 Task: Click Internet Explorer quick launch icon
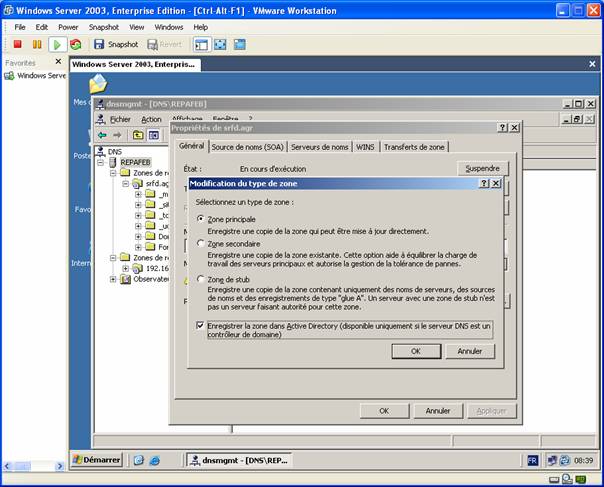(x=155, y=460)
